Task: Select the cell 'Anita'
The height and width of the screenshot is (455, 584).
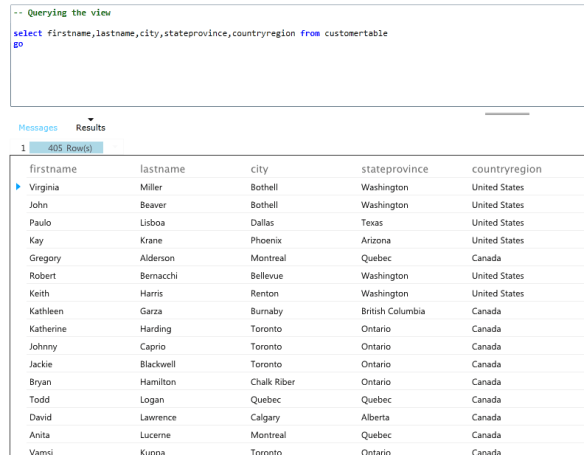Action: (x=39, y=435)
